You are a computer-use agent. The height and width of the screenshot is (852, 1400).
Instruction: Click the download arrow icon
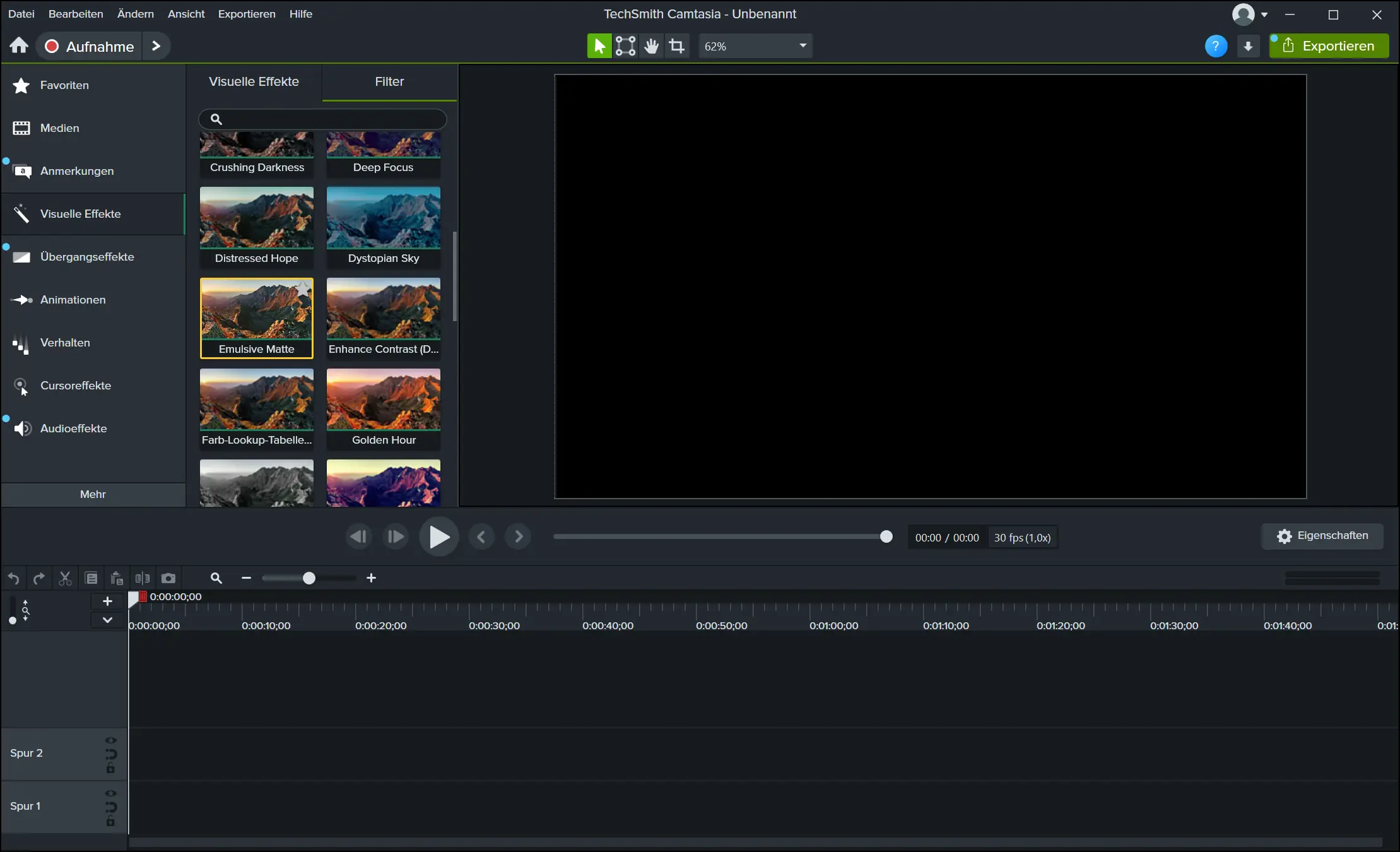[x=1248, y=46]
